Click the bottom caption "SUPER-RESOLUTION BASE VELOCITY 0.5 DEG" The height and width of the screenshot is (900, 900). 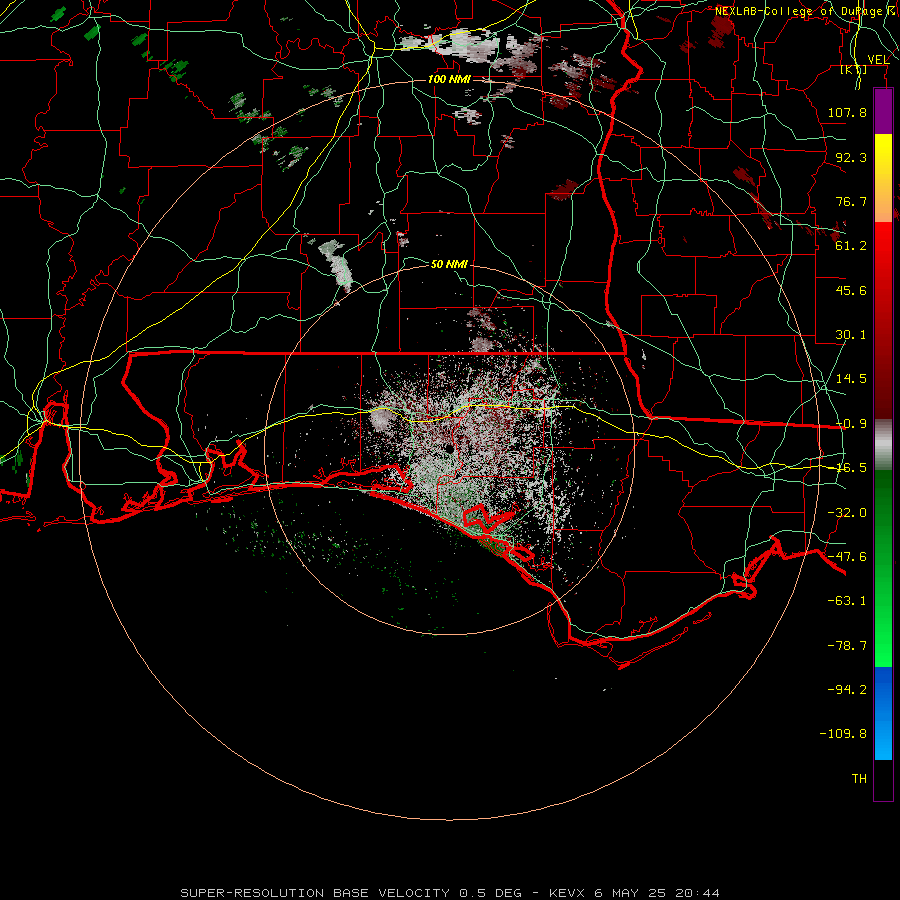pos(351,893)
